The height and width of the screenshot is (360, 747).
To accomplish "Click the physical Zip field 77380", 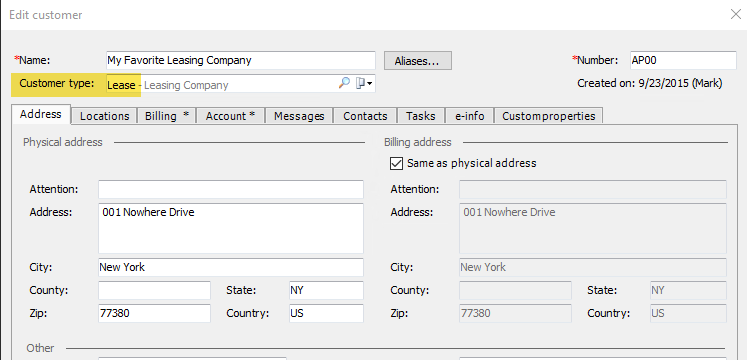I will [x=154, y=313].
